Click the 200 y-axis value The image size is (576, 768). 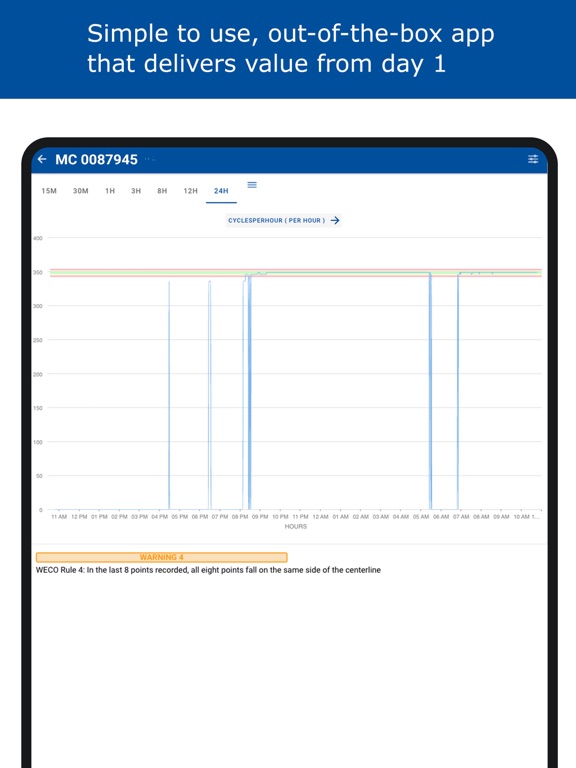click(x=38, y=374)
